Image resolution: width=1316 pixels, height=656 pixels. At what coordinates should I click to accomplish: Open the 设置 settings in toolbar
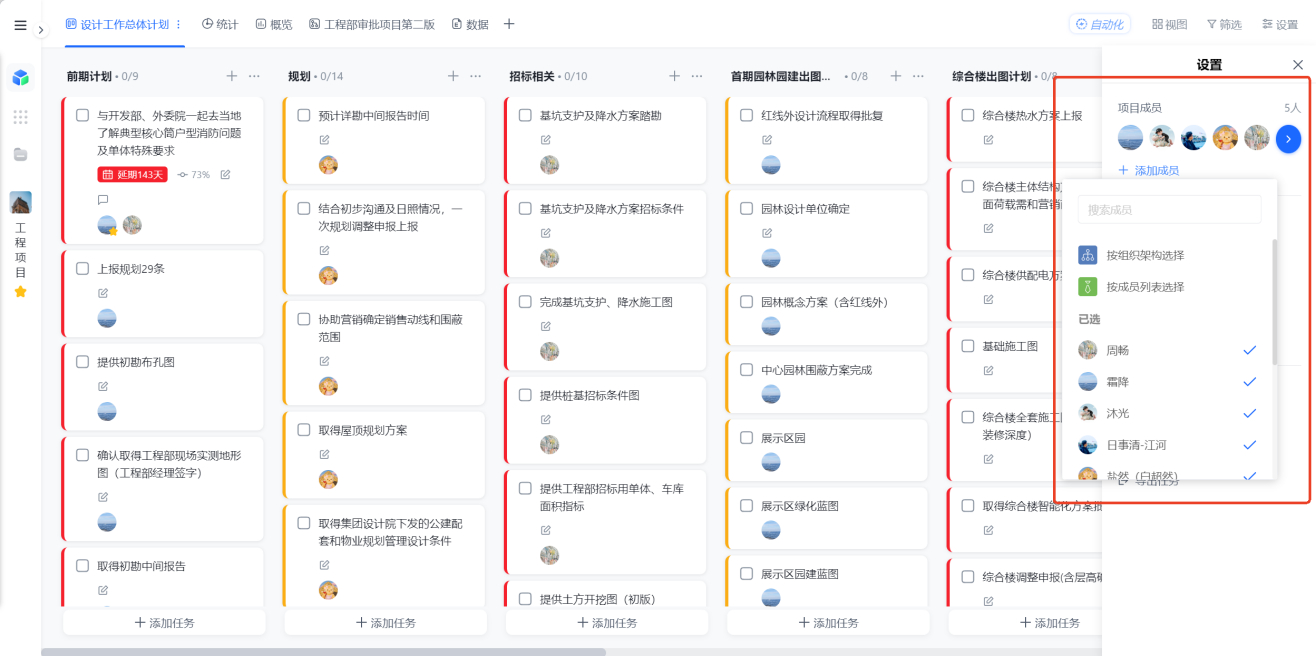pos(1280,24)
